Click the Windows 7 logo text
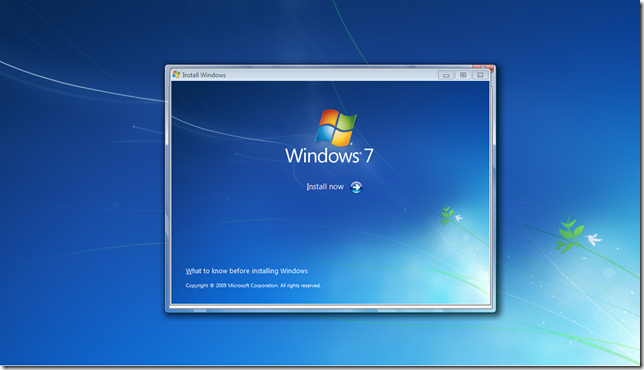Viewport: 644px width, 370px height. pyautogui.click(x=329, y=156)
